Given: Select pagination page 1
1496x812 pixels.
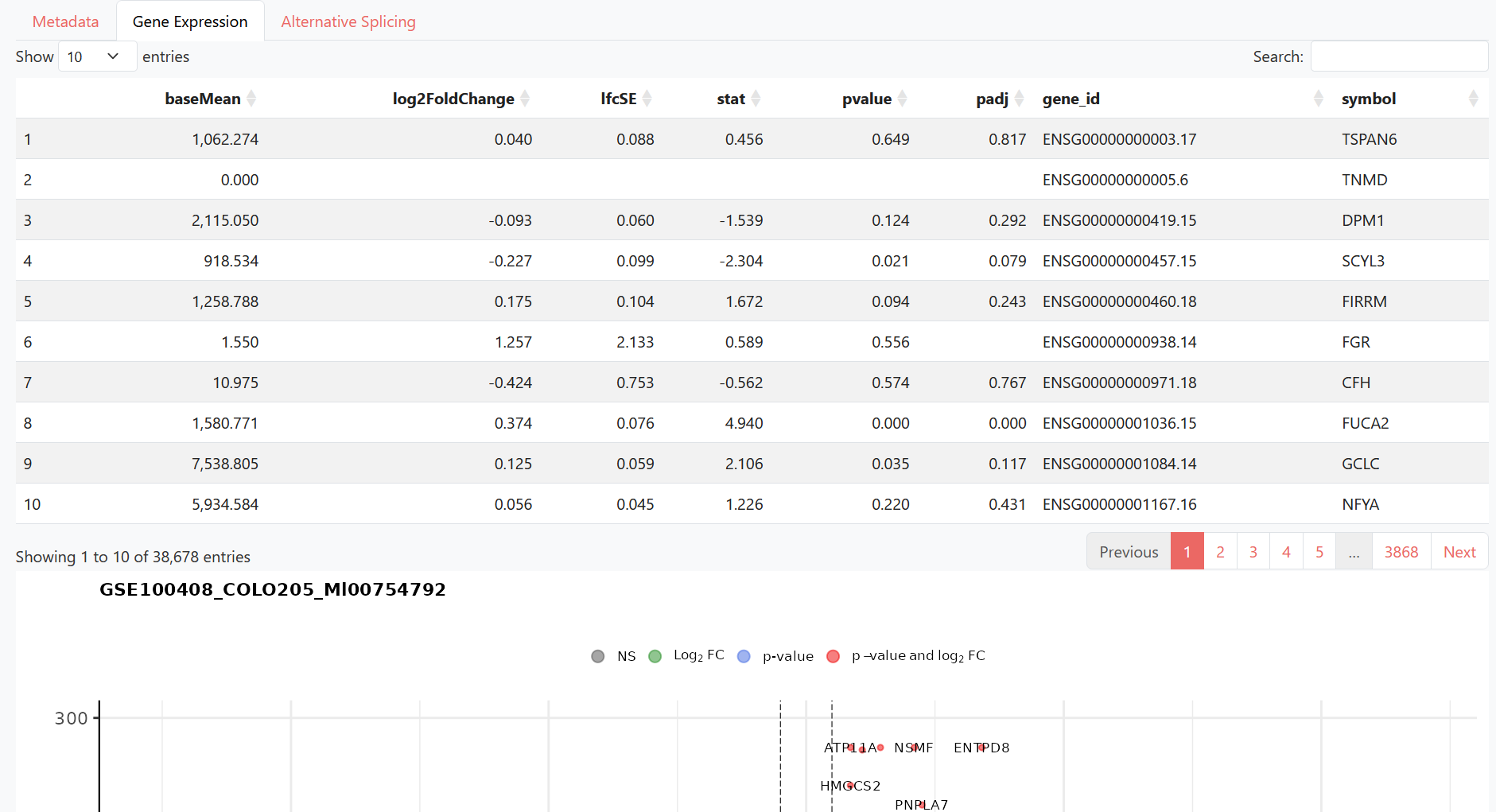Looking at the screenshot, I should tap(1187, 552).
